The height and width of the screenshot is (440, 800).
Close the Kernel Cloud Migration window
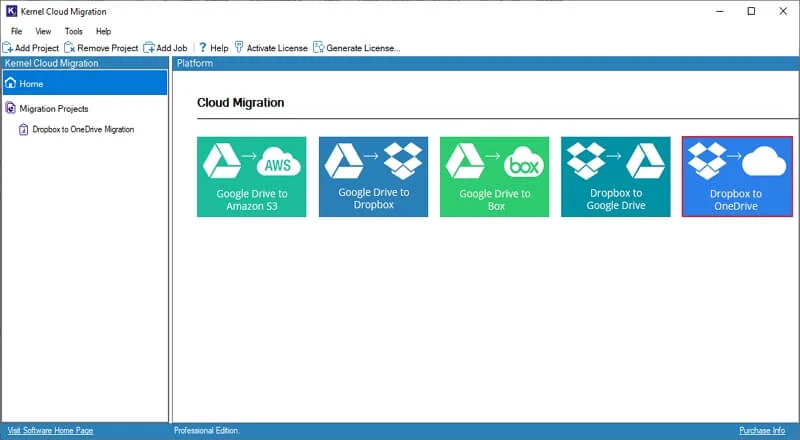coord(783,11)
